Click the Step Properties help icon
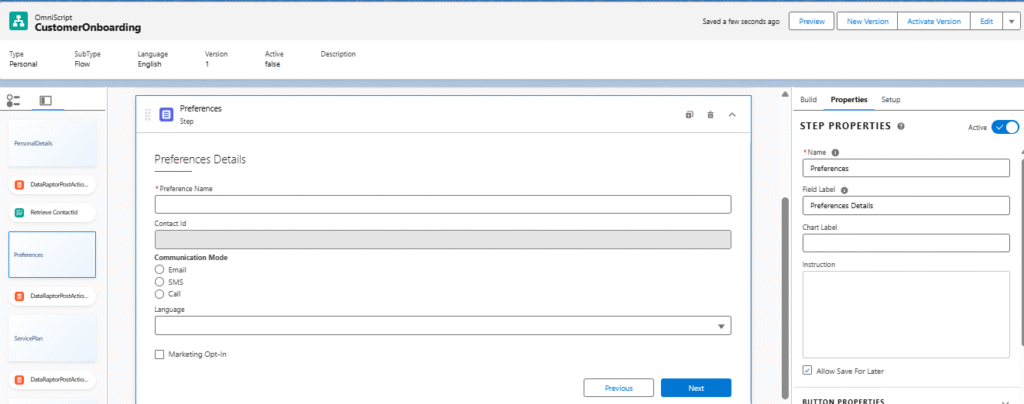The image size is (1024, 404). tap(901, 127)
